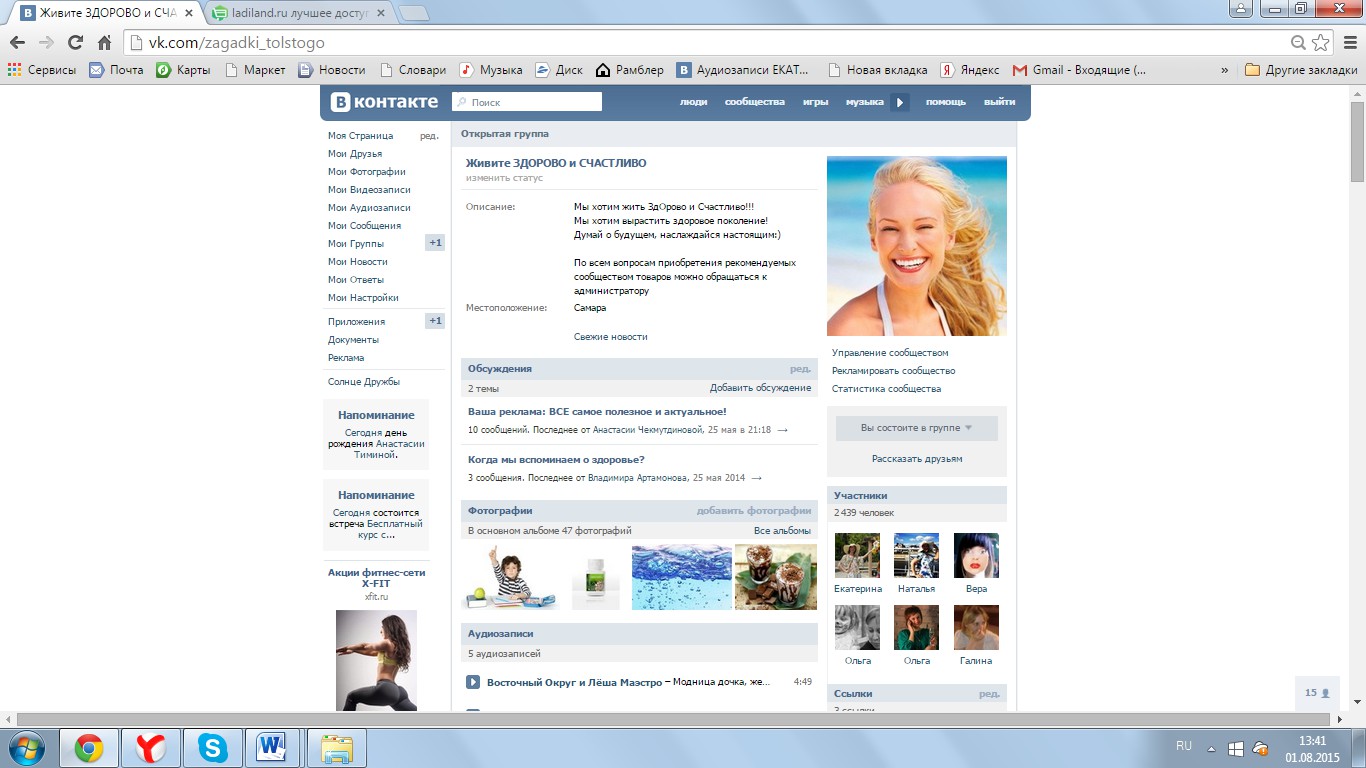Open люди in the VK header
The image size is (1366, 768).
(693, 102)
